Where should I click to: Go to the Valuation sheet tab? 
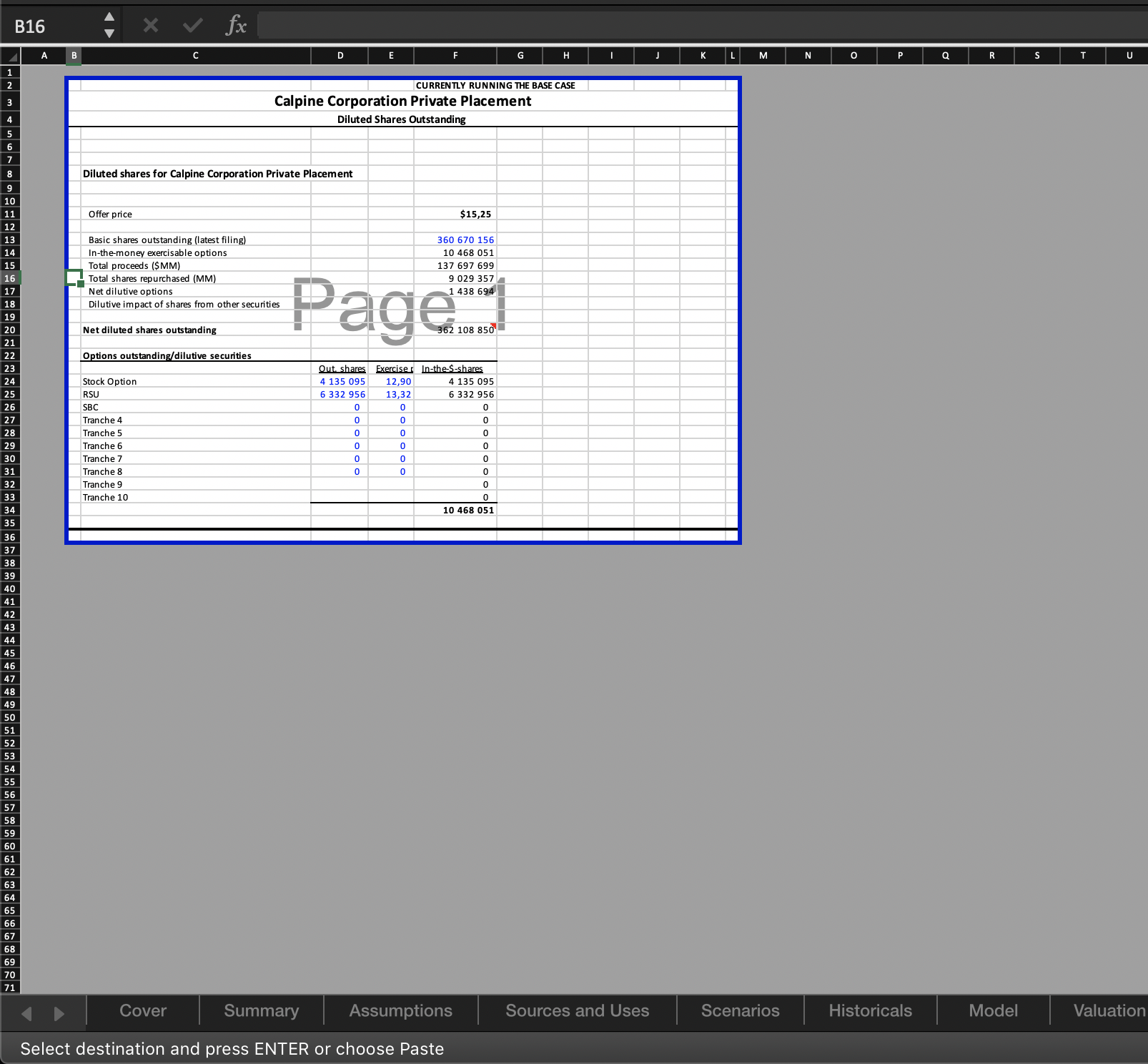[1101, 1010]
